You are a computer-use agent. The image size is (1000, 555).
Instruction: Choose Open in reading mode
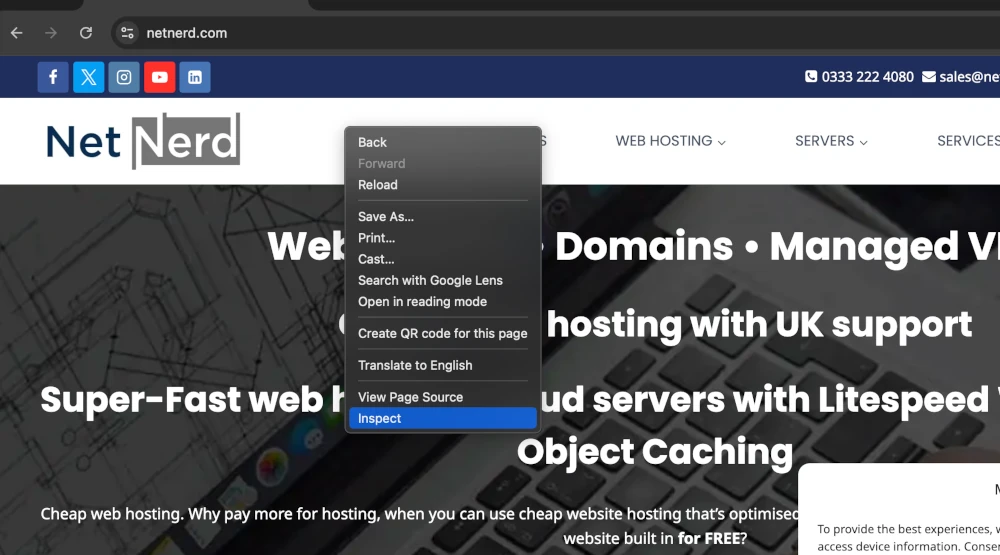click(443, 302)
